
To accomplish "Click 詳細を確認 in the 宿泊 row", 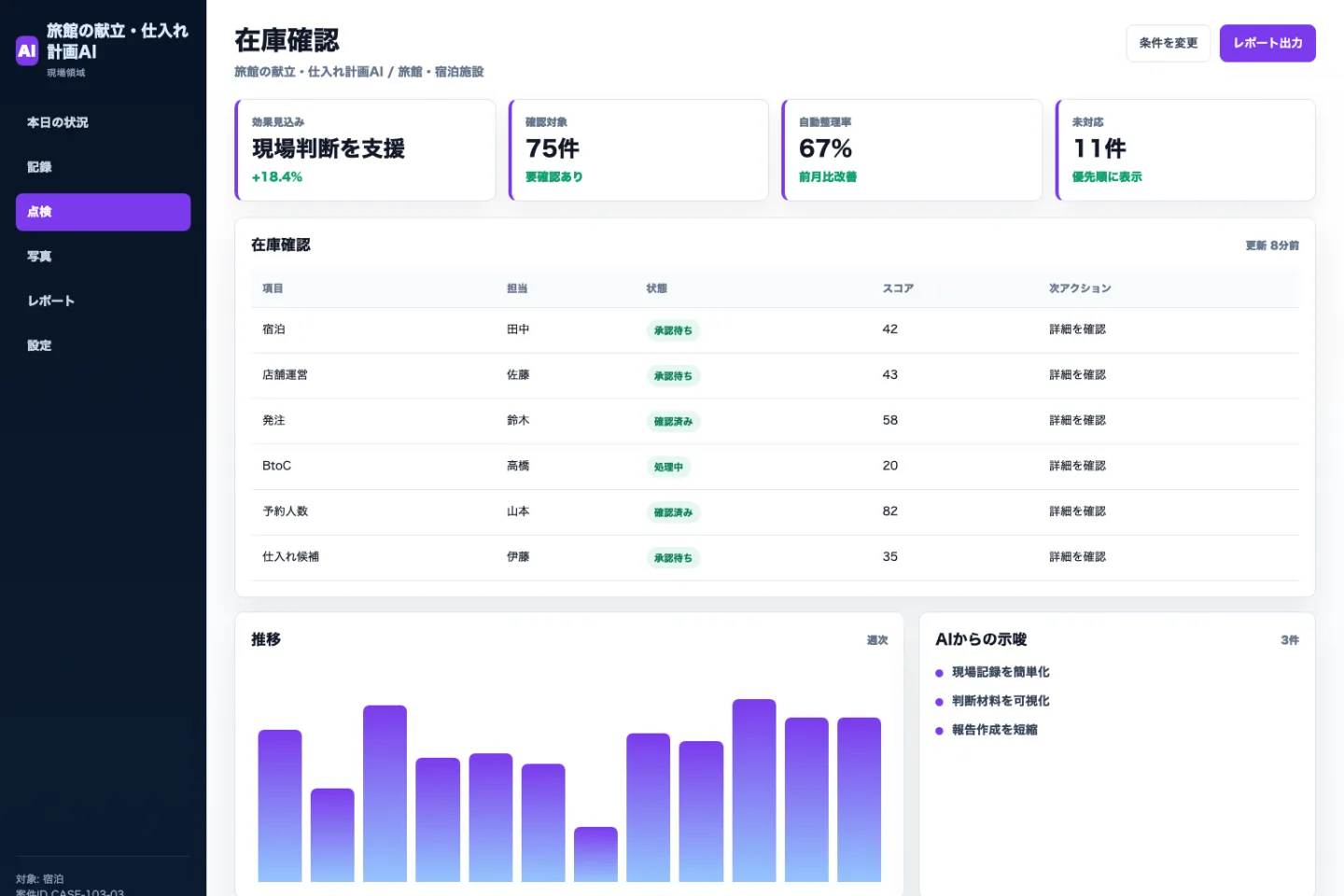I will pos(1077,329).
